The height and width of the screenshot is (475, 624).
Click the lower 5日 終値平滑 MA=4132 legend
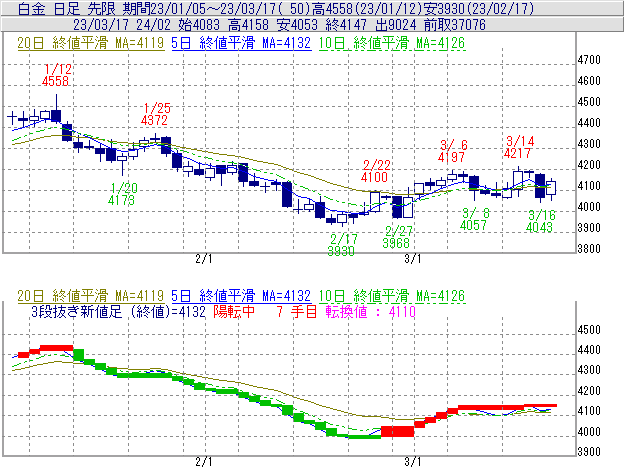tap(241, 296)
